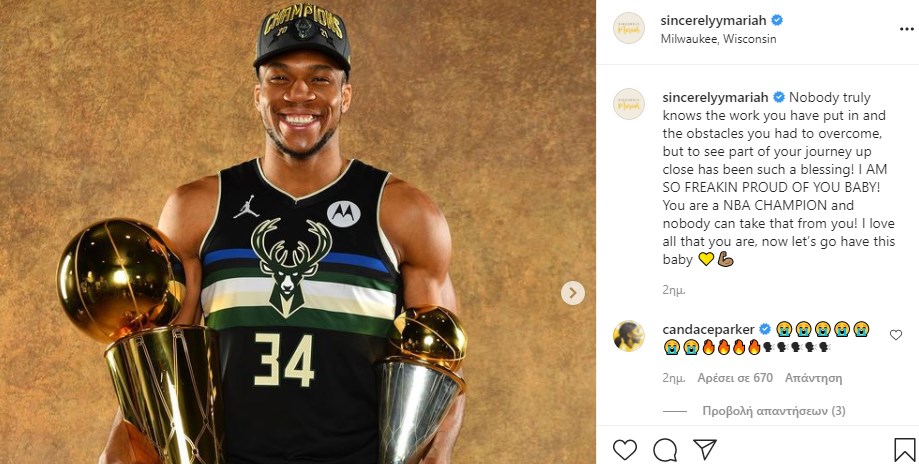
Task: Expand replies with "Προβολή απαντήσεων (3)"
Action: click(774, 410)
